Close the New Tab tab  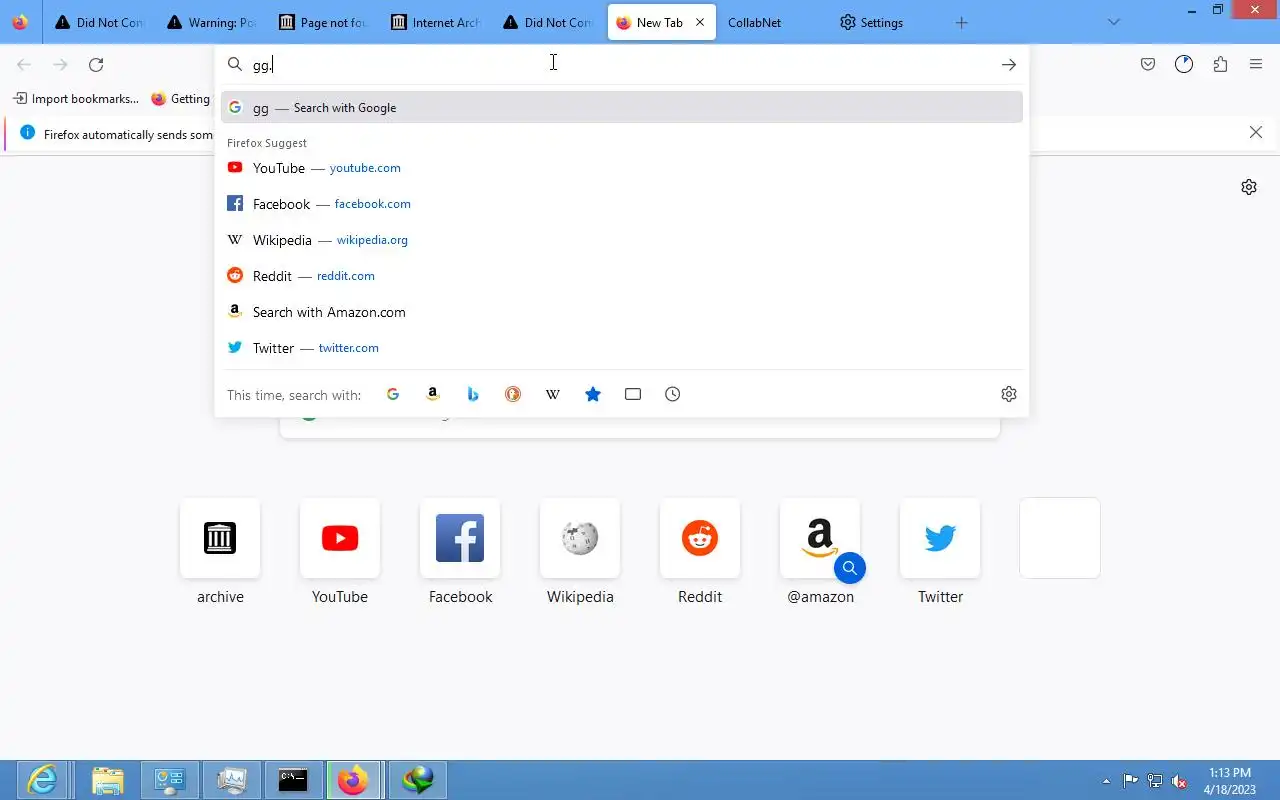tap(700, 22)
